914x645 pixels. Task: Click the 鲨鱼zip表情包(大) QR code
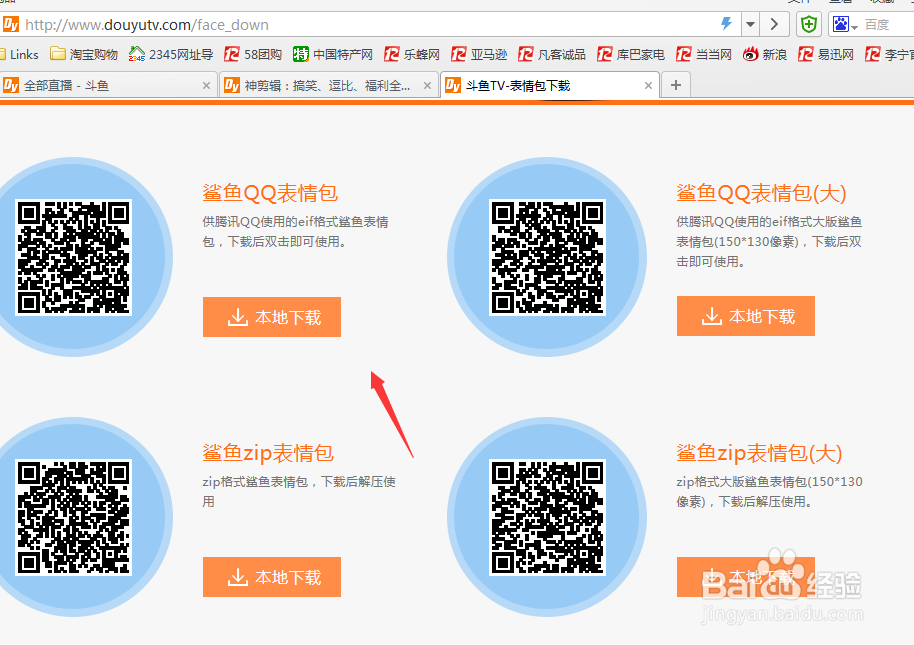coord(547,517)
